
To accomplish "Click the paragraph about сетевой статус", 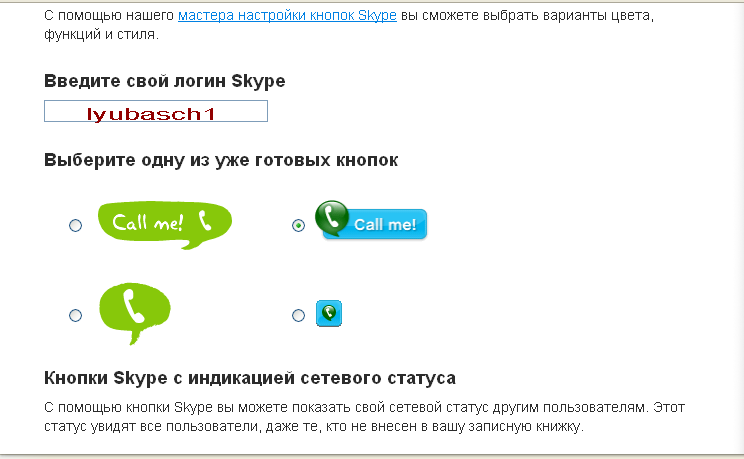I will pos(364,417).
